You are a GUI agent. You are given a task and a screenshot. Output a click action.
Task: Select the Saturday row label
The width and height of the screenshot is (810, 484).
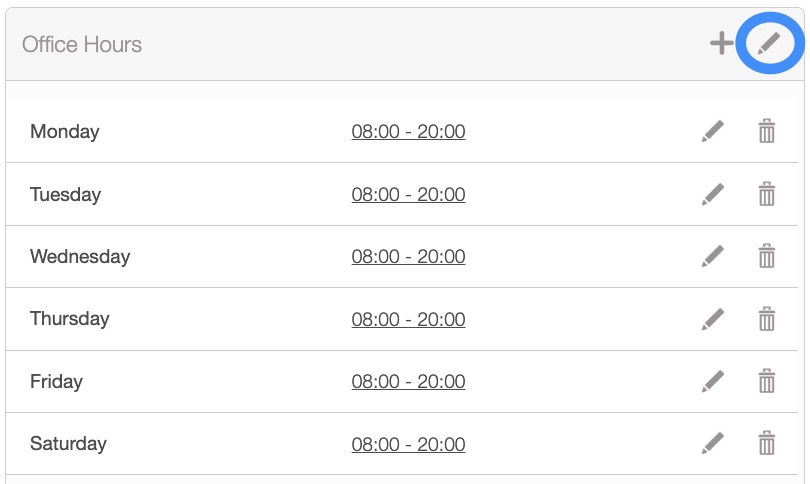coord(68,443)
